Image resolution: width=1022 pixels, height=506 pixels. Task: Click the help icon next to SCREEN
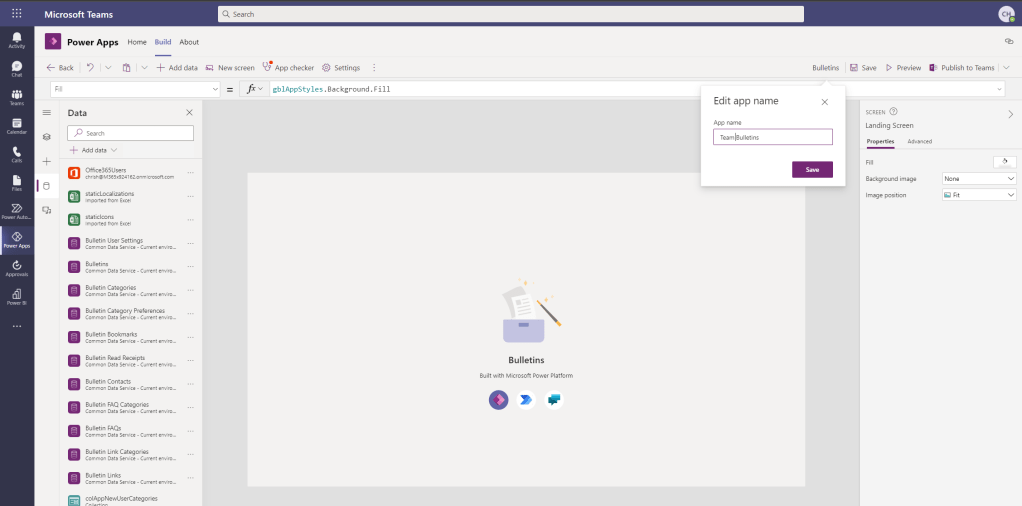[893, 112]
